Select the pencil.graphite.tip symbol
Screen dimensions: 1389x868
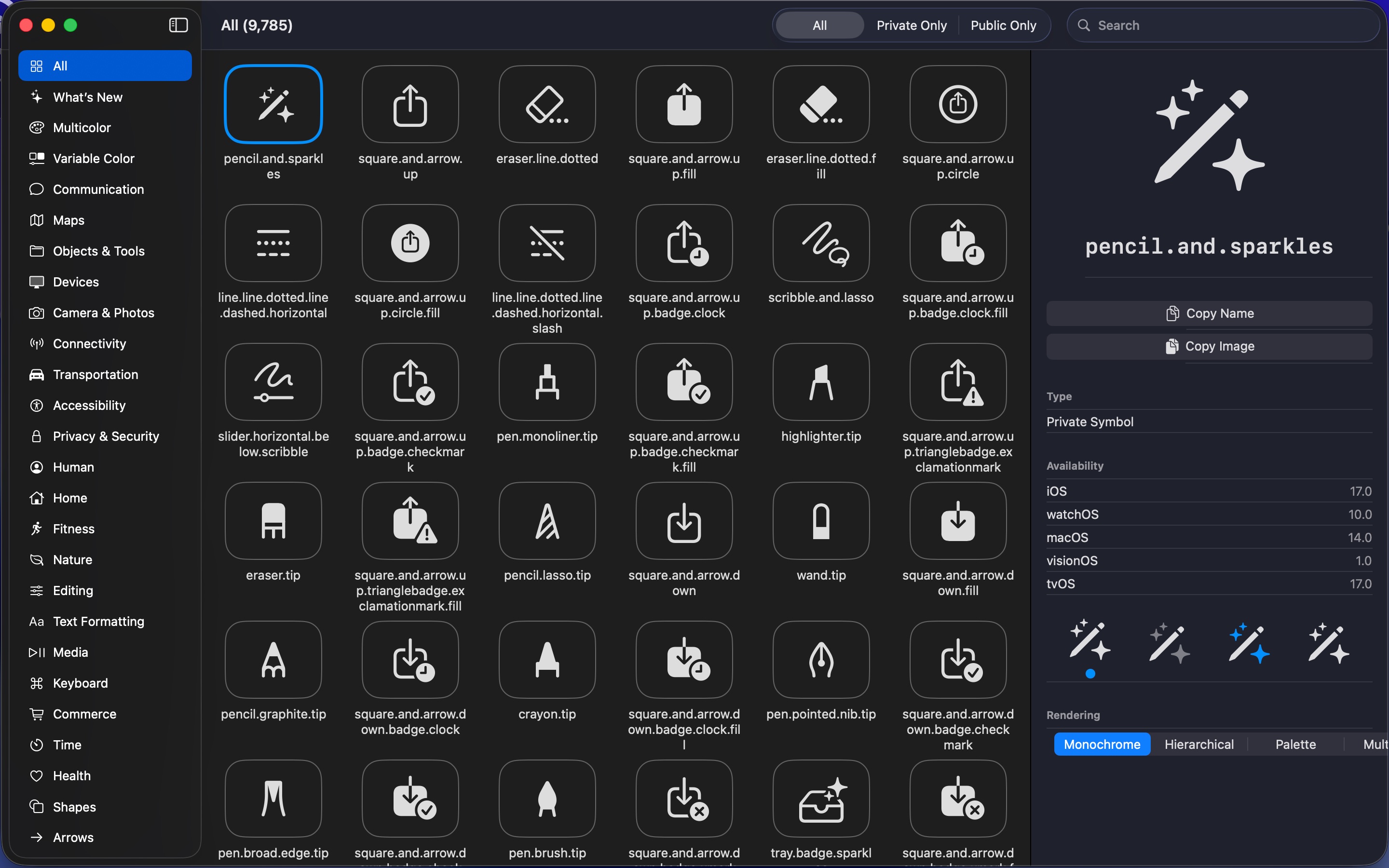(273, 660)
